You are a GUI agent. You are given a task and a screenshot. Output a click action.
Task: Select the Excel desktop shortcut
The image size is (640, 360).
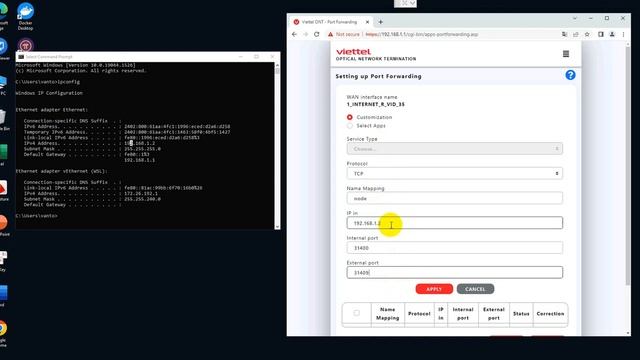tap(2, 155)
